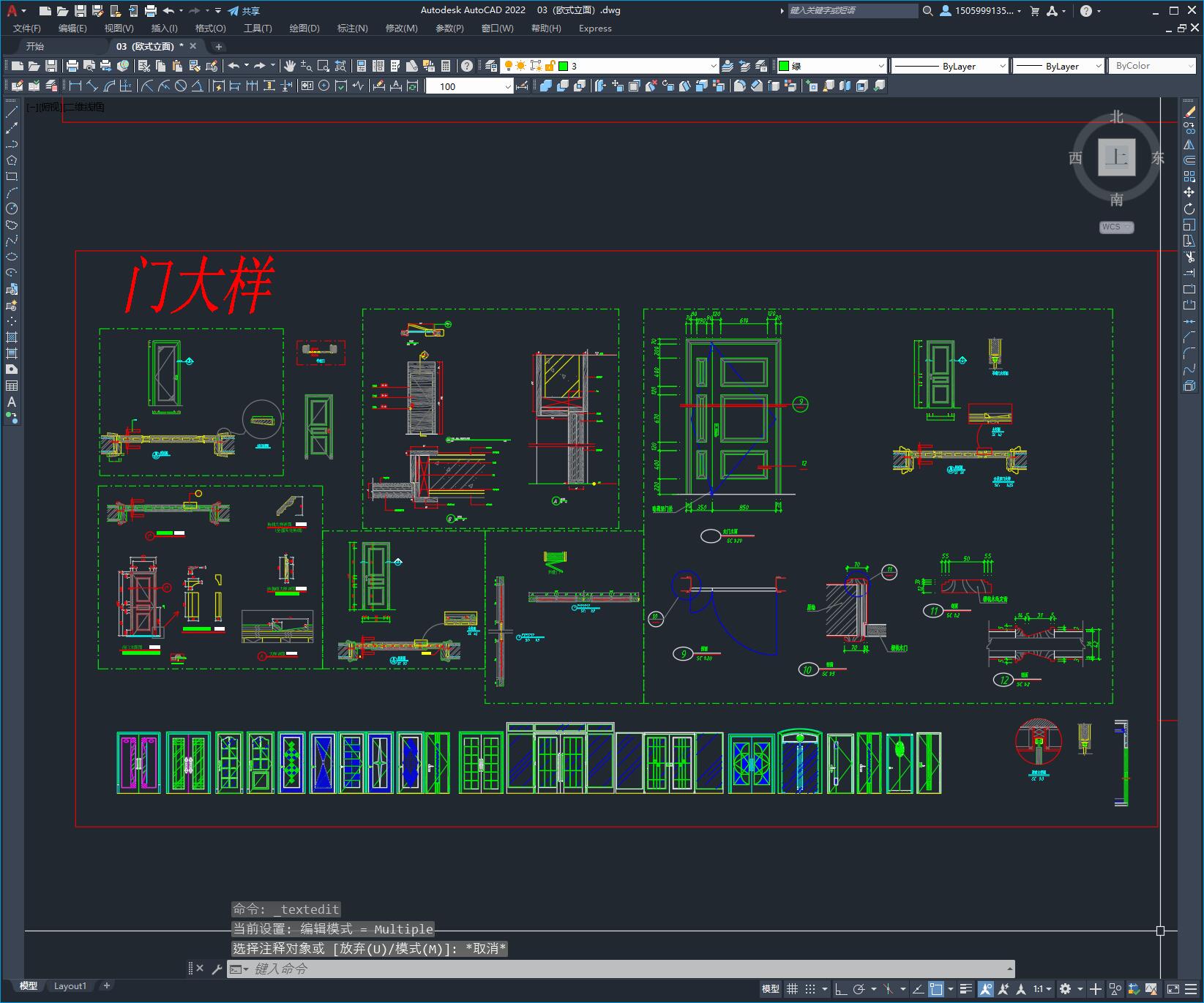1204x1003 pixels.
Task: Toggle lineweight display in status bar
Action: 966,989
